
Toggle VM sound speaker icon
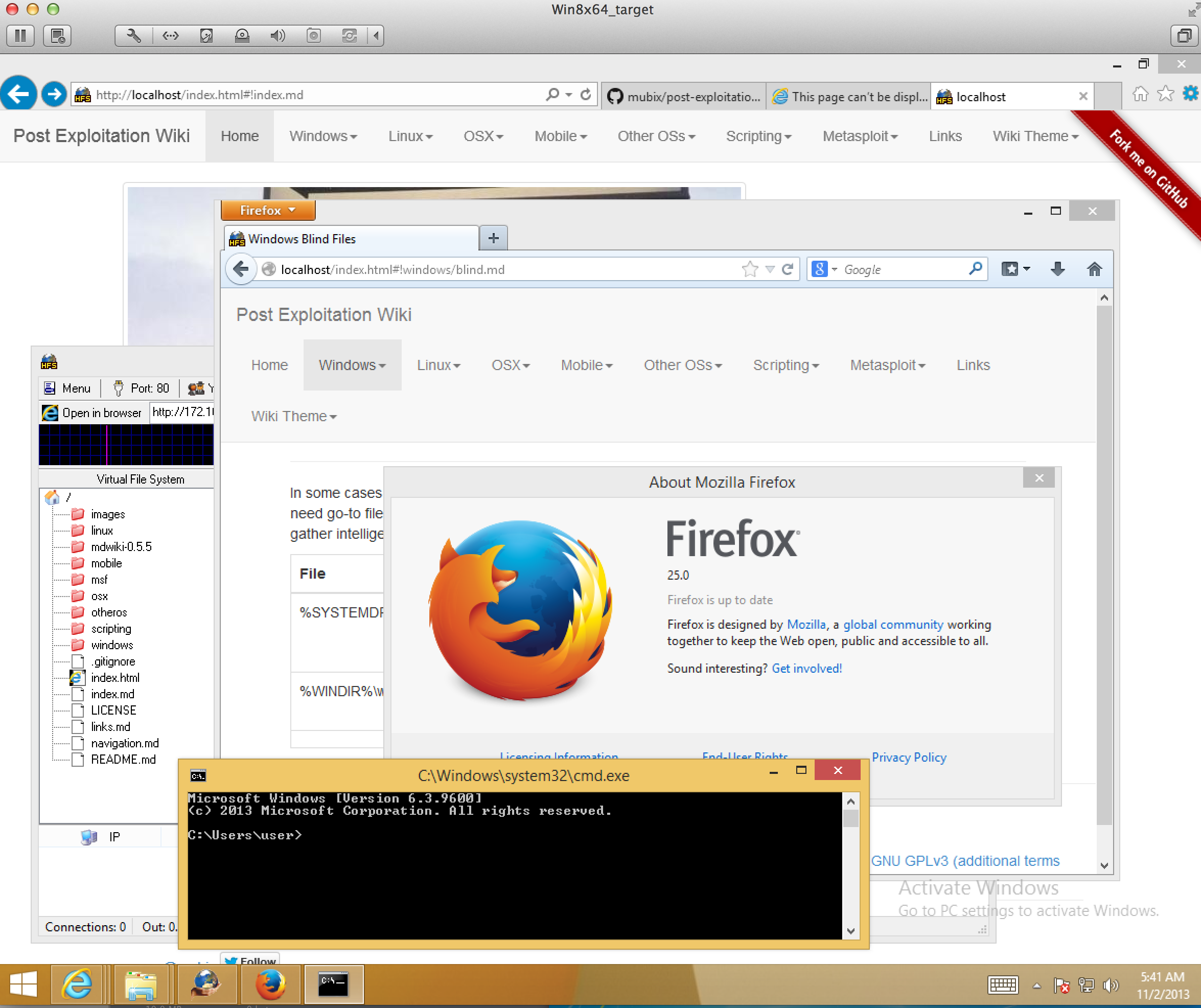(x=278, y=35)
